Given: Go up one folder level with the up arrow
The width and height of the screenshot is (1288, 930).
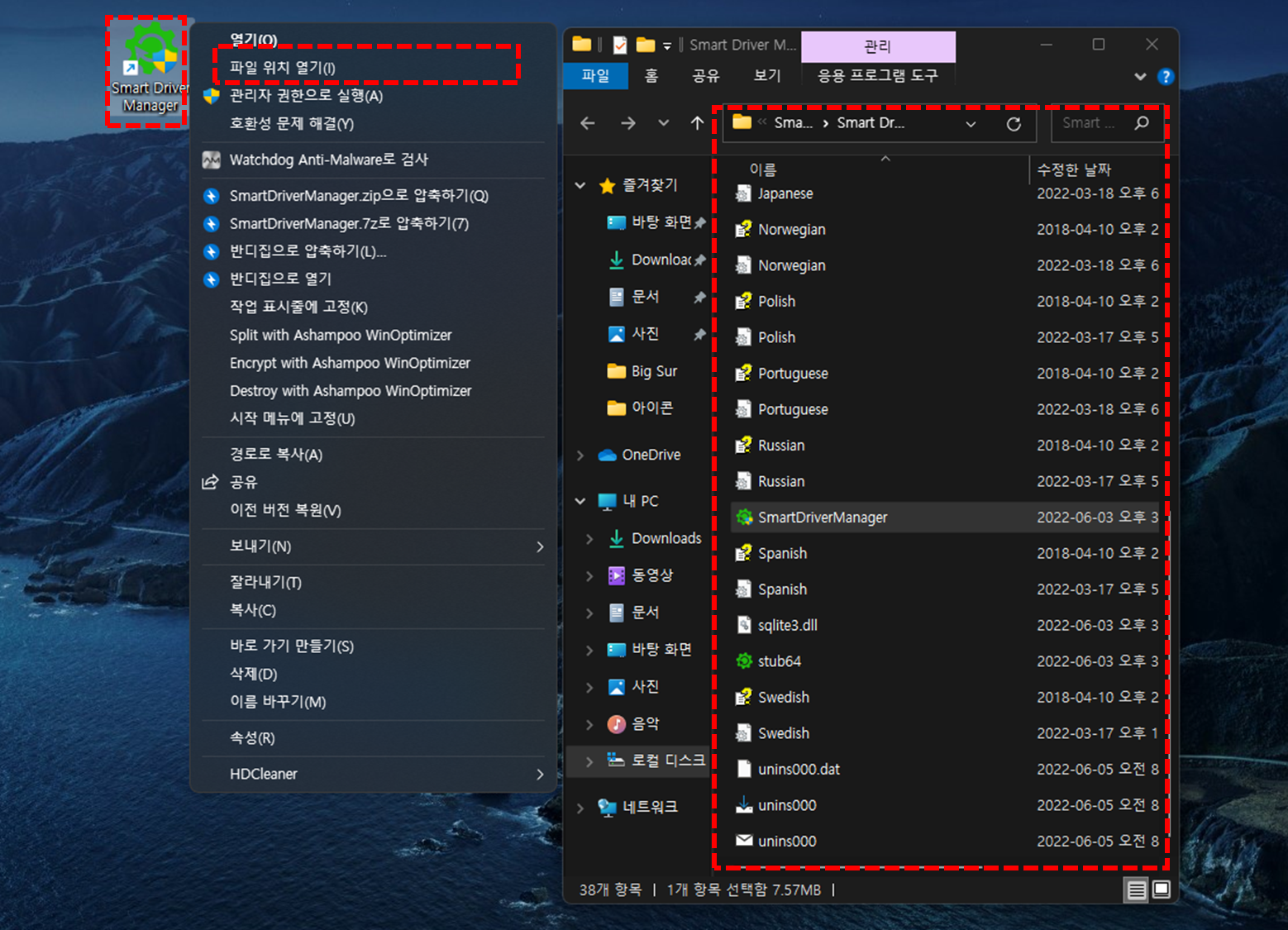Looking at the screenshot, I should click(697, 123).
